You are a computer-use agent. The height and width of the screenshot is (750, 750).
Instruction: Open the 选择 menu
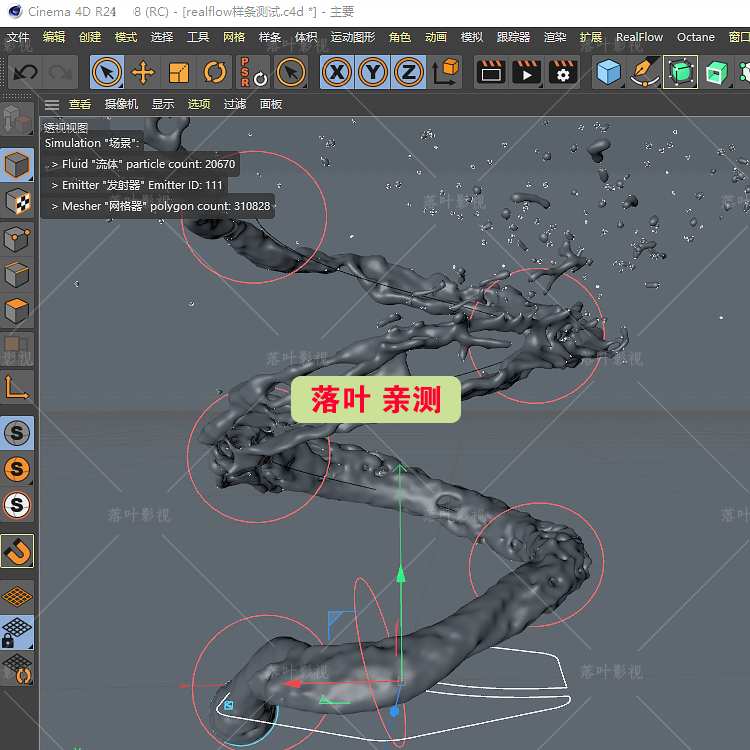point(162,37)
